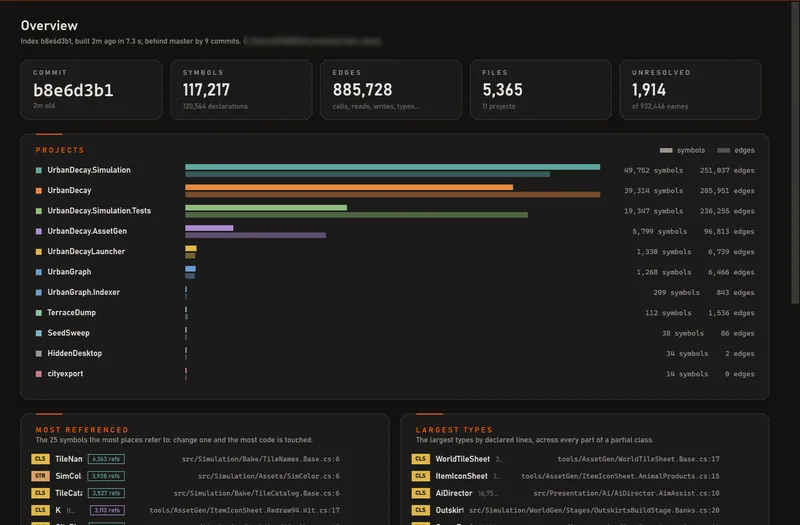This screenshot has height=525, width=800.
Task: Click the Most Referenced section heading
Action: [82, 430]
